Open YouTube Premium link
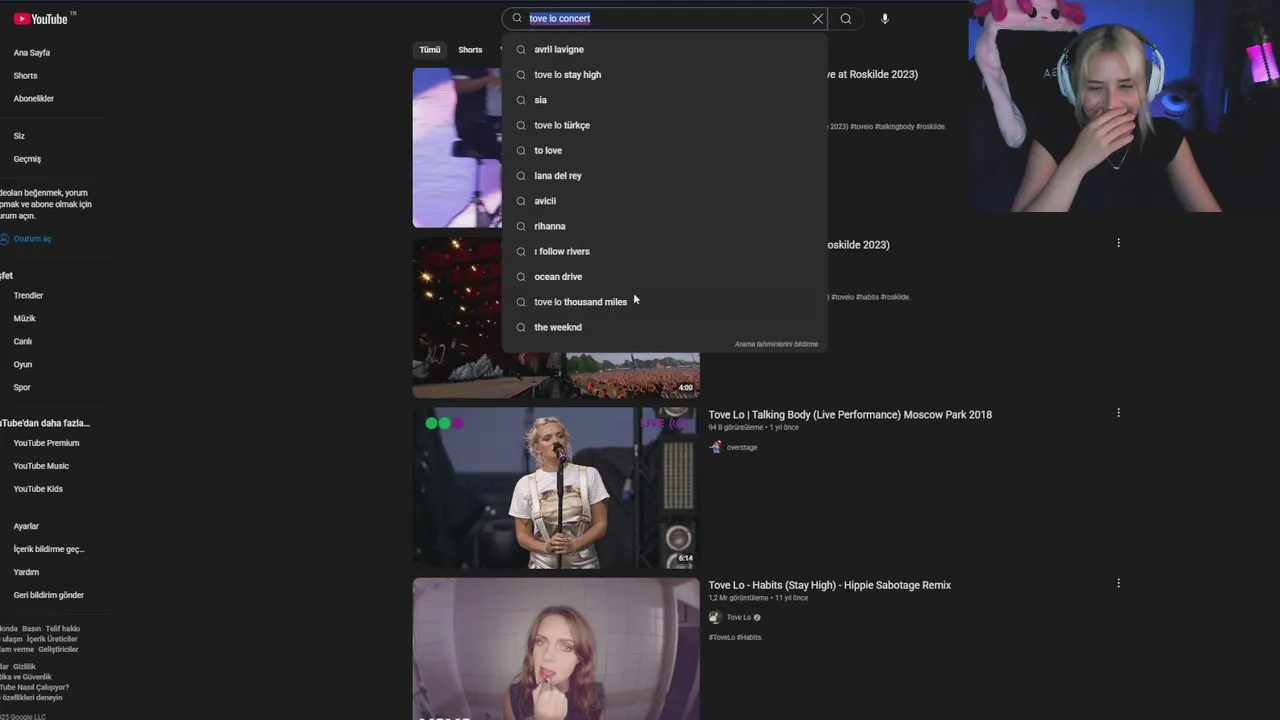 pyautogui.click(x=46, y=443)
